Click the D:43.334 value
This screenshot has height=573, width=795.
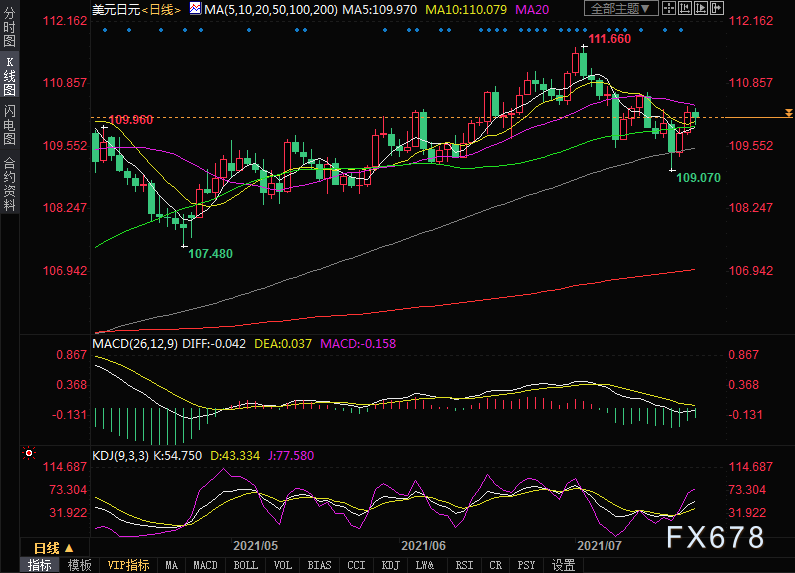(x=235, y=456)
